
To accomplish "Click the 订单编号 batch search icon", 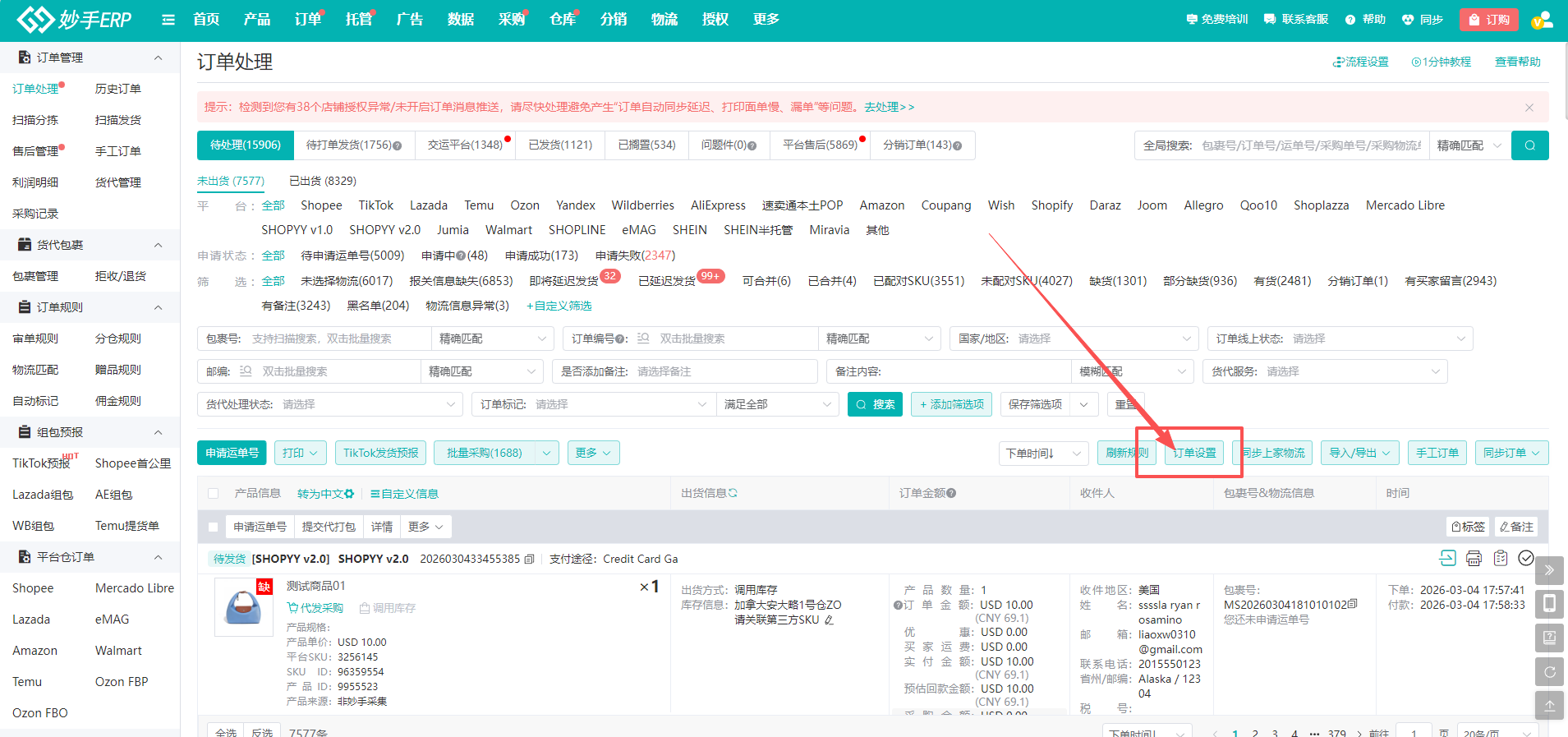I will (x=643, y=339).
